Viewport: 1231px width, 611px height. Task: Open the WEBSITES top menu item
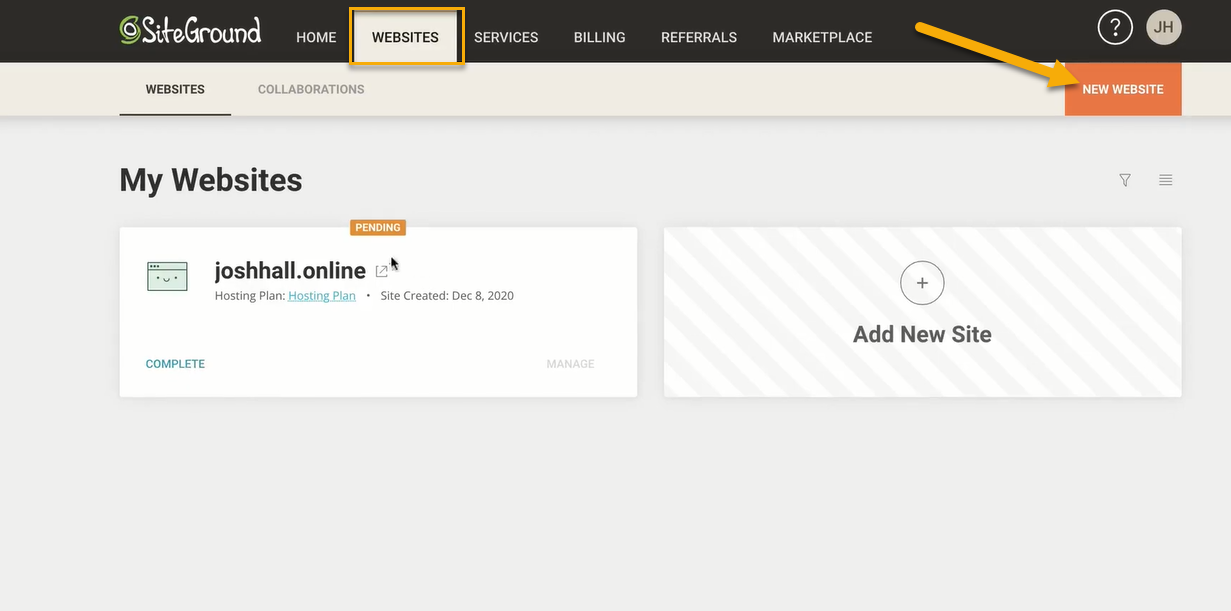(405, 37)
